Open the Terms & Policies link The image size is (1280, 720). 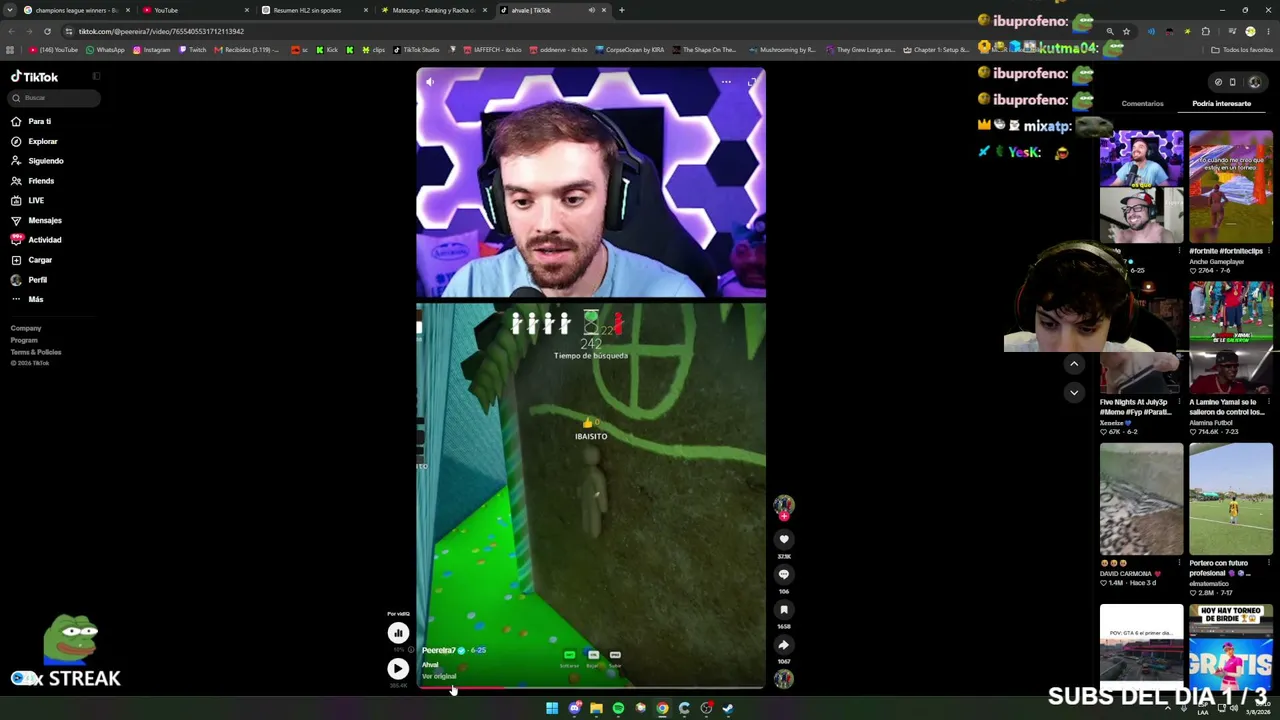tap(36, 352)
